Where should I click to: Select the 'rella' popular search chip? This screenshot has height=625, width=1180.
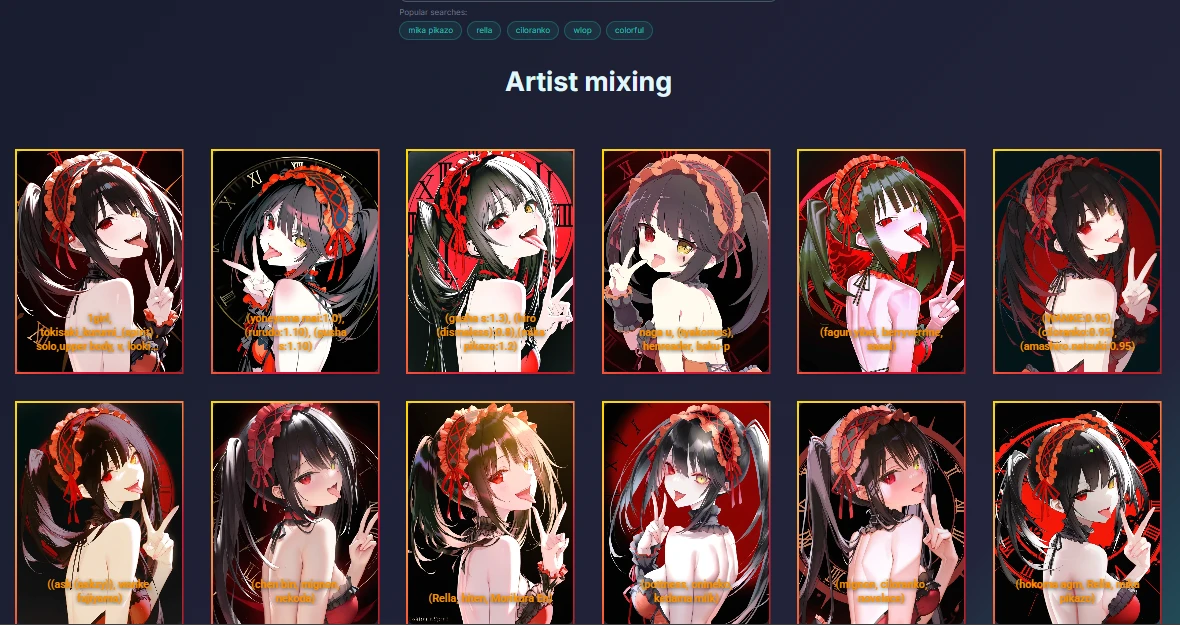[484, 31]
